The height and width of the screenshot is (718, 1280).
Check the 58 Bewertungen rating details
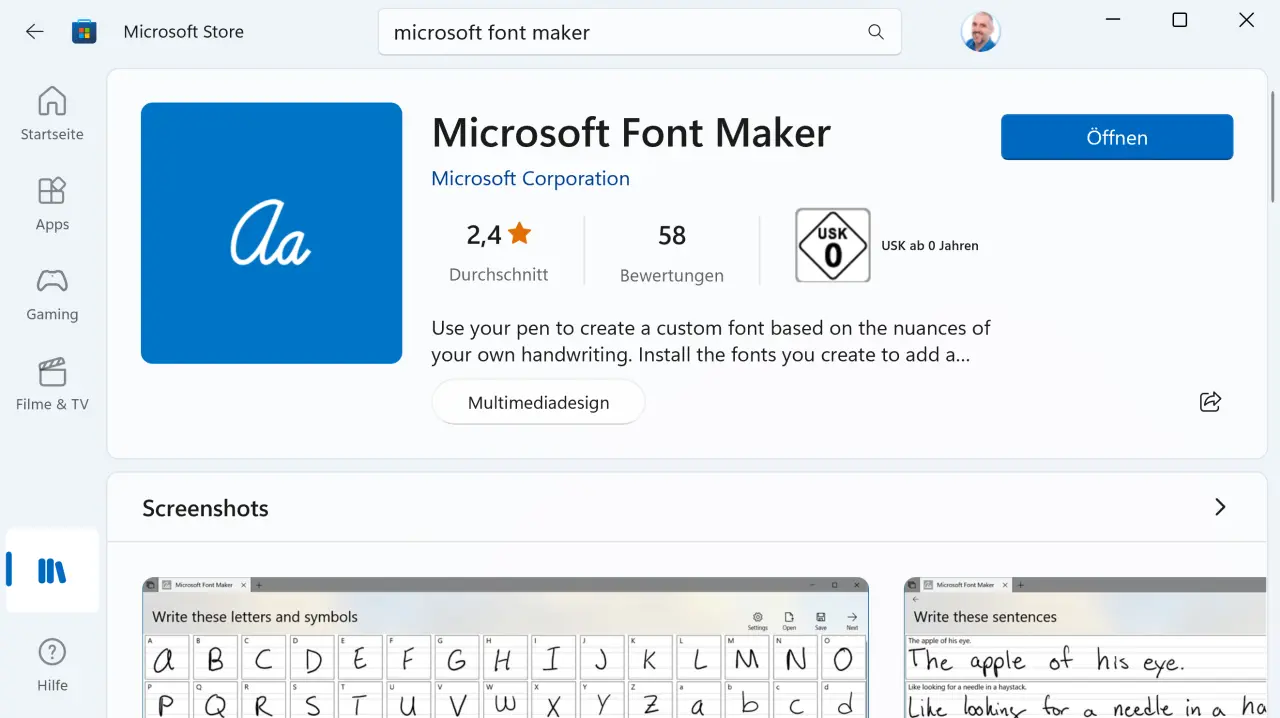click(x=671, y=250)
